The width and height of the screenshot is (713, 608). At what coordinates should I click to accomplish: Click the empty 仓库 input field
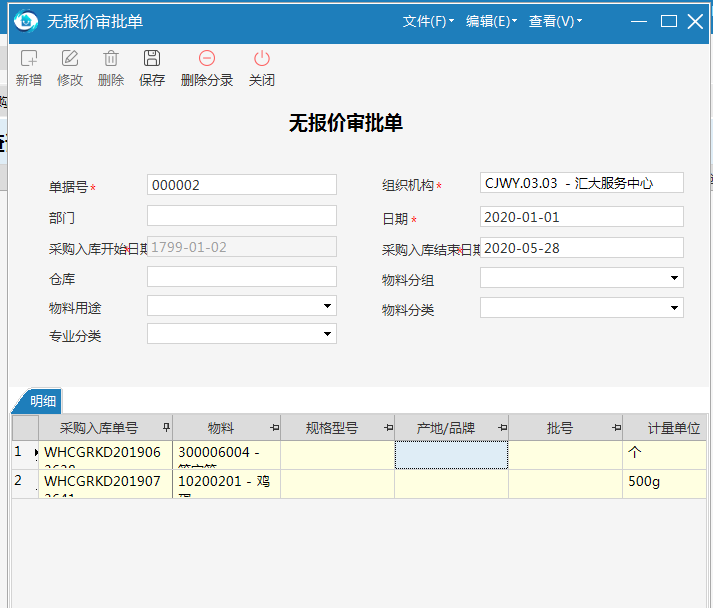click(x=242, y=277)
